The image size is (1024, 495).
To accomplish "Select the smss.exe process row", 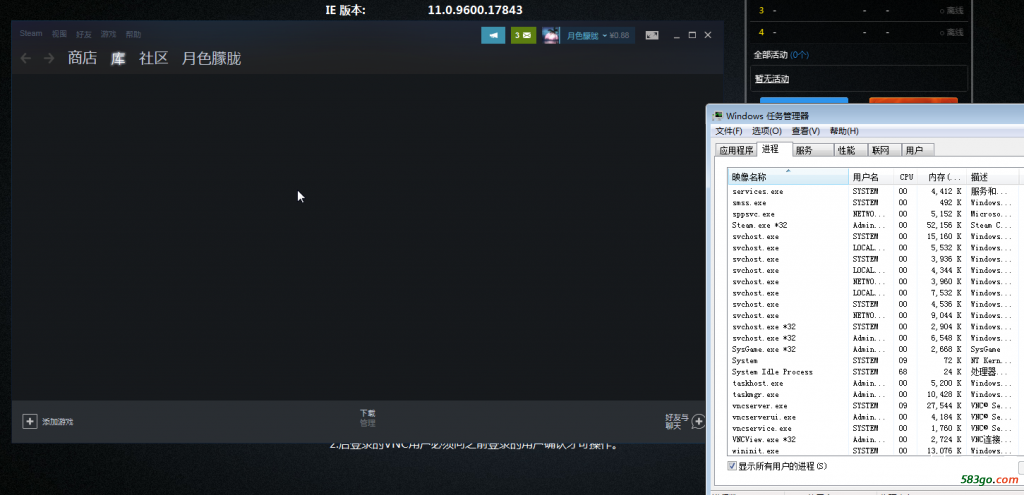I will pos(874,202).
